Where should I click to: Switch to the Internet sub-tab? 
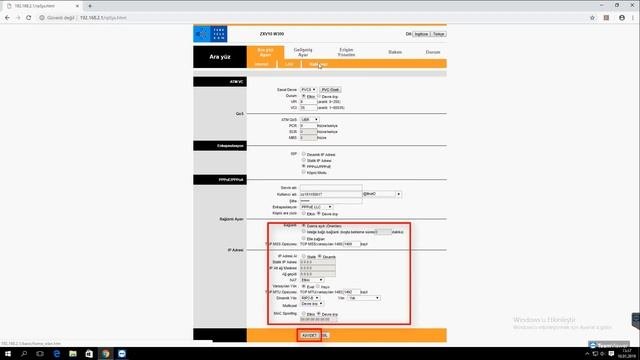(x=262, y=64)
